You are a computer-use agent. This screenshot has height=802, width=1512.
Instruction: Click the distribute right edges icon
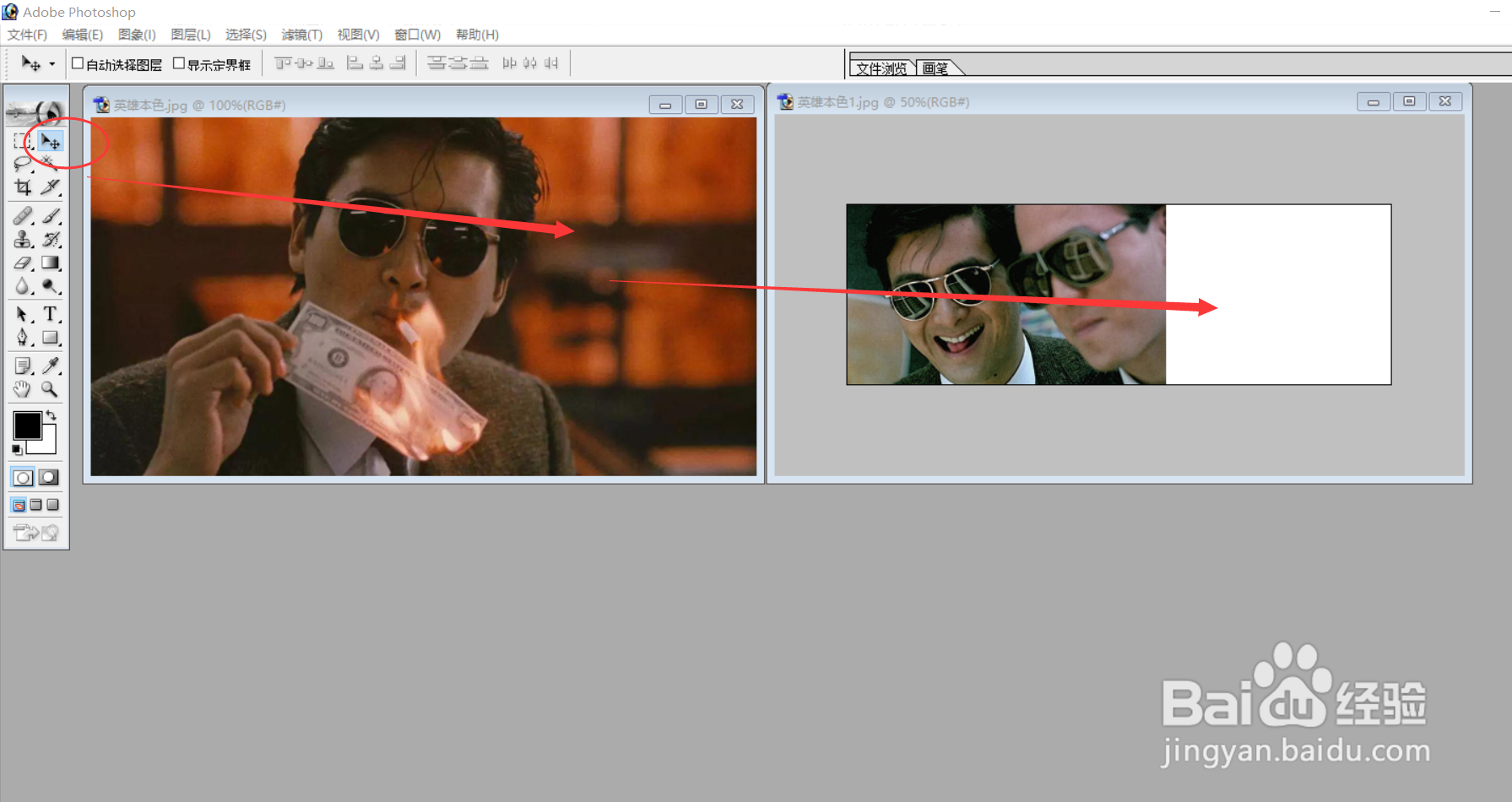pyautogui.click(x=551, y=63)
